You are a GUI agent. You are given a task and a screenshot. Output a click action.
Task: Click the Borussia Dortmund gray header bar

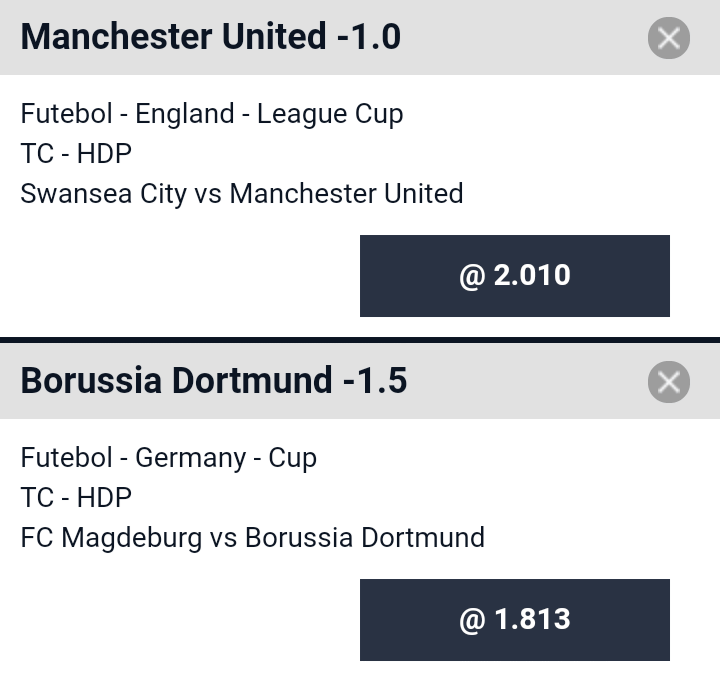point(360,381)
